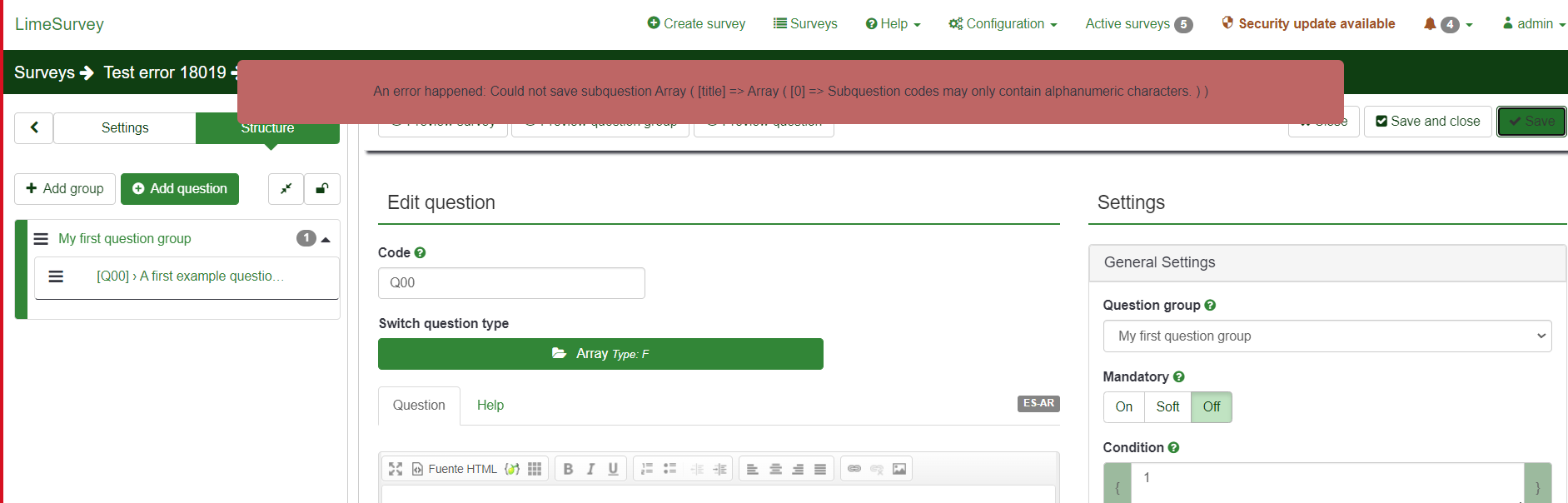Click the notifications bell icon
1568x503 pixels.
[1430, 24]
